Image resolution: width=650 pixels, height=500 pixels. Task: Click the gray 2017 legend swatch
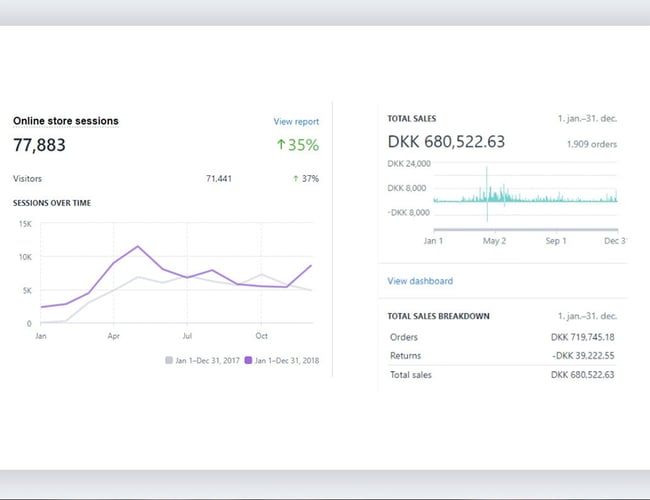(x=167, y=360)
